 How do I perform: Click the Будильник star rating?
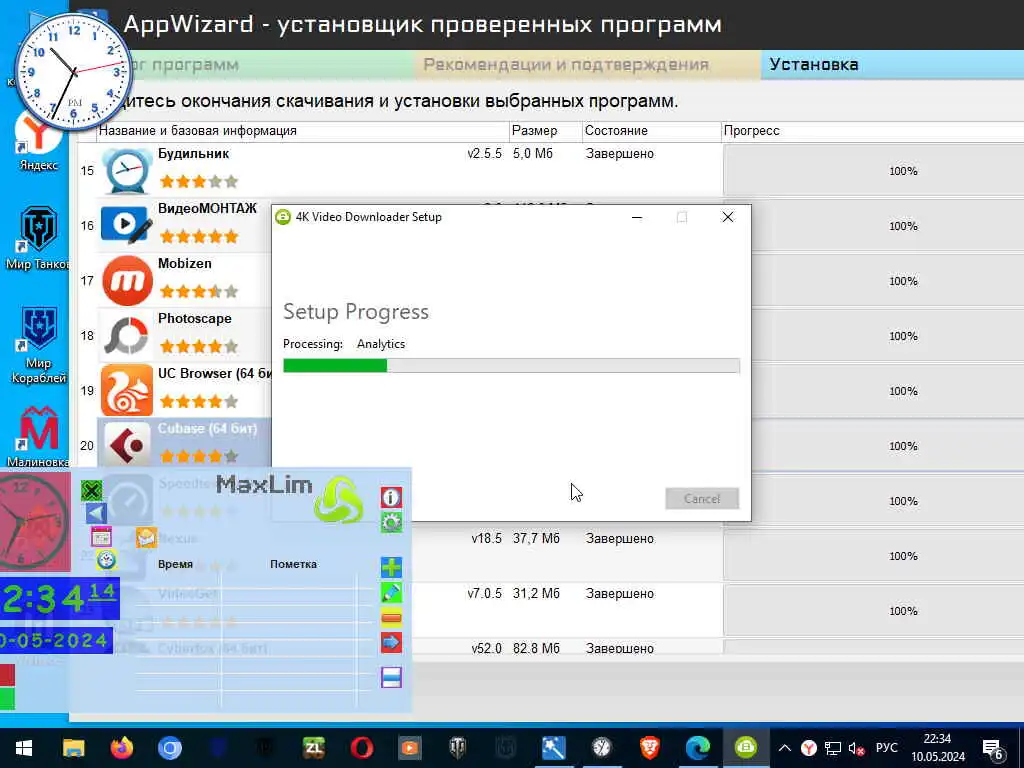[x=199, y=182]
